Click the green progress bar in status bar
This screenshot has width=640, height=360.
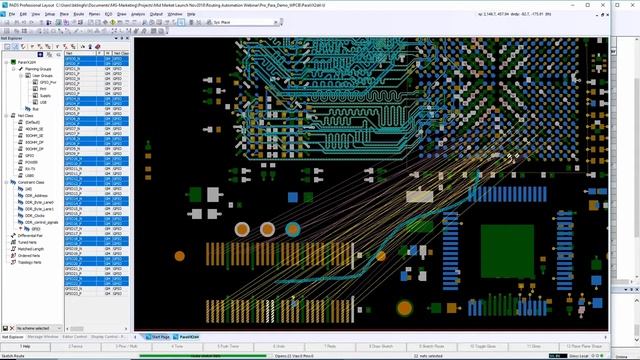coord(203,356)
